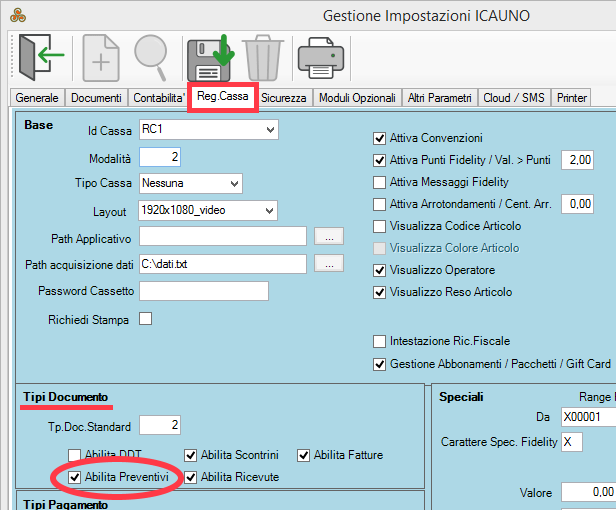The height and width of the screenshot is (510, 616).
Task: Click browse button next to Path acquisizione dati
Action: [329, 264]
